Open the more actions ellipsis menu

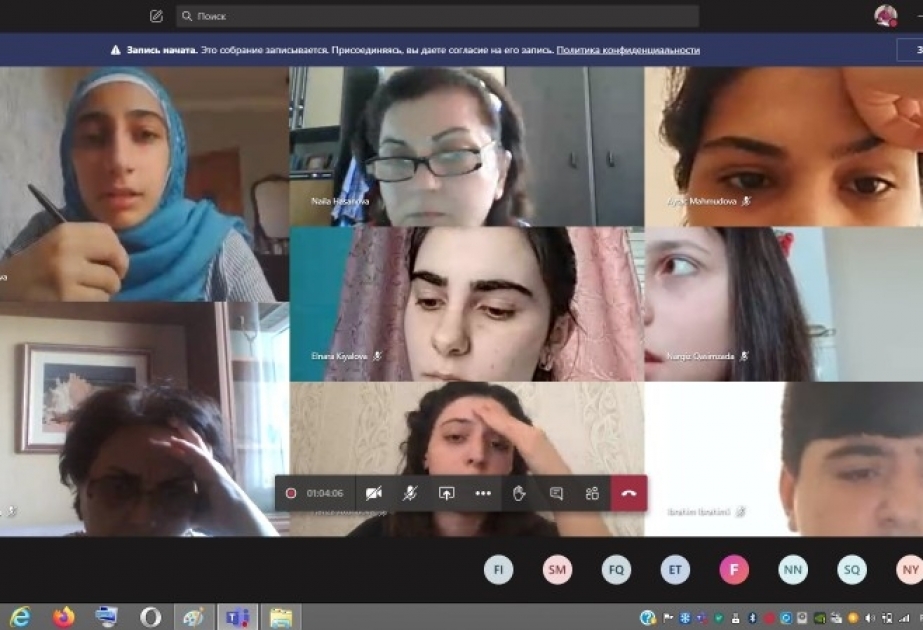(483, 493)
